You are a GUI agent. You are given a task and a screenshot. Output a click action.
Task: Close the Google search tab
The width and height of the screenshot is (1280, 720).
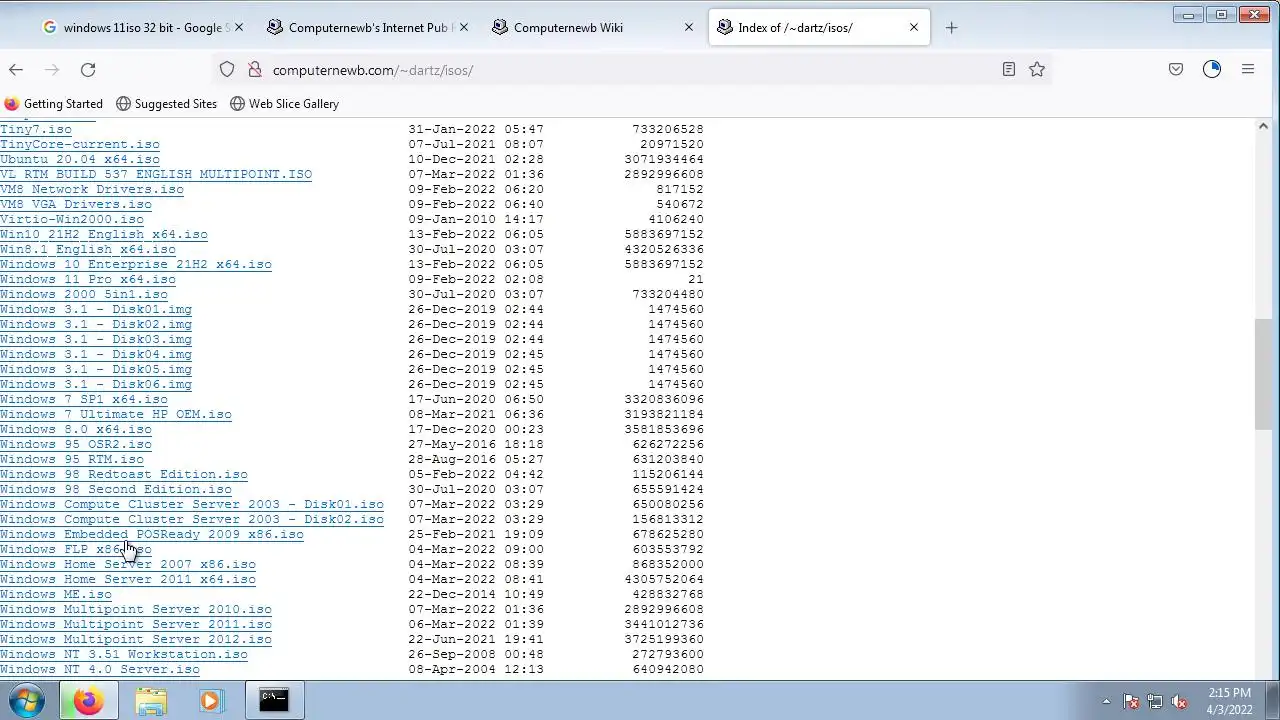(x=238, y=27)
